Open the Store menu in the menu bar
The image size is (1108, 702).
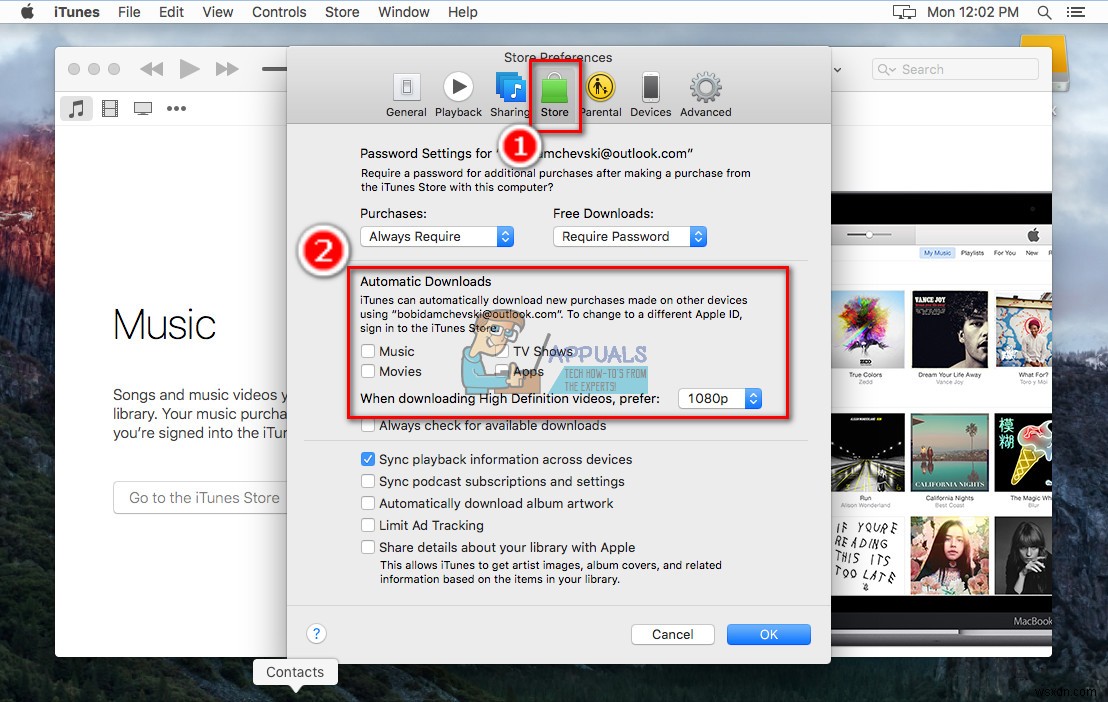[342, 12]
